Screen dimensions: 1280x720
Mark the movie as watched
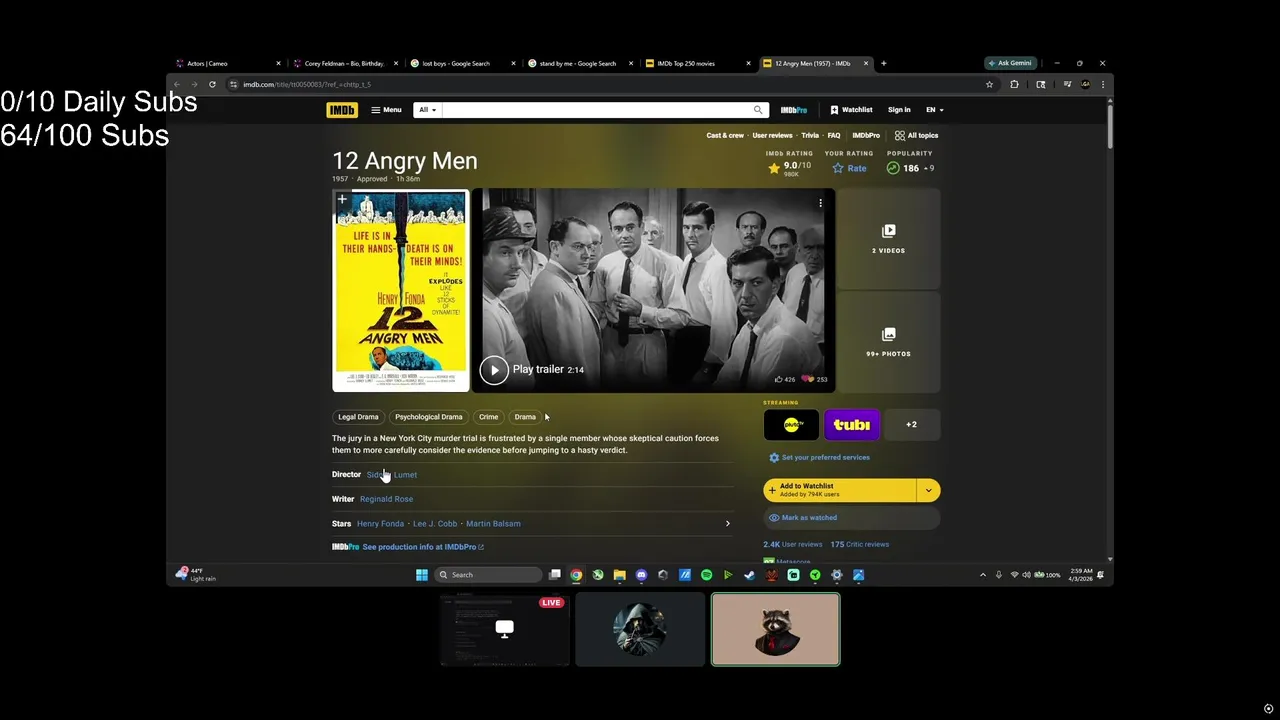[852, 518]
